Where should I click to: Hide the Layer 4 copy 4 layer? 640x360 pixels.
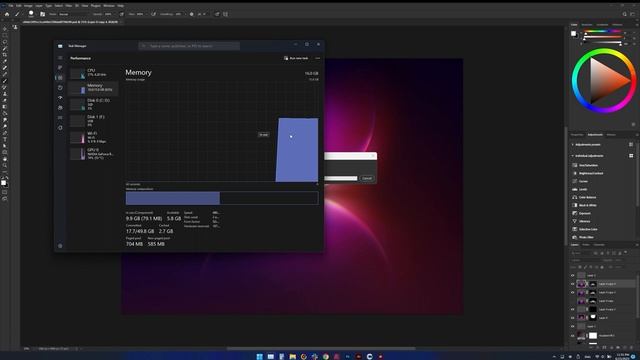point(572,284)
